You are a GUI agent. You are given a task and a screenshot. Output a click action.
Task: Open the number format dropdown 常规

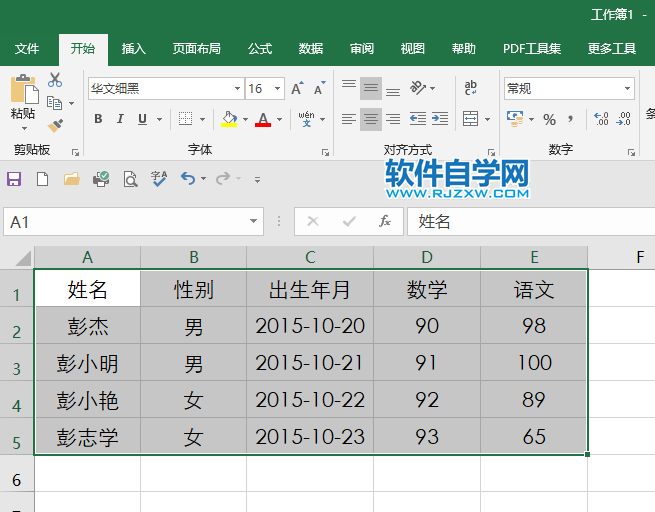click(627, 89)
